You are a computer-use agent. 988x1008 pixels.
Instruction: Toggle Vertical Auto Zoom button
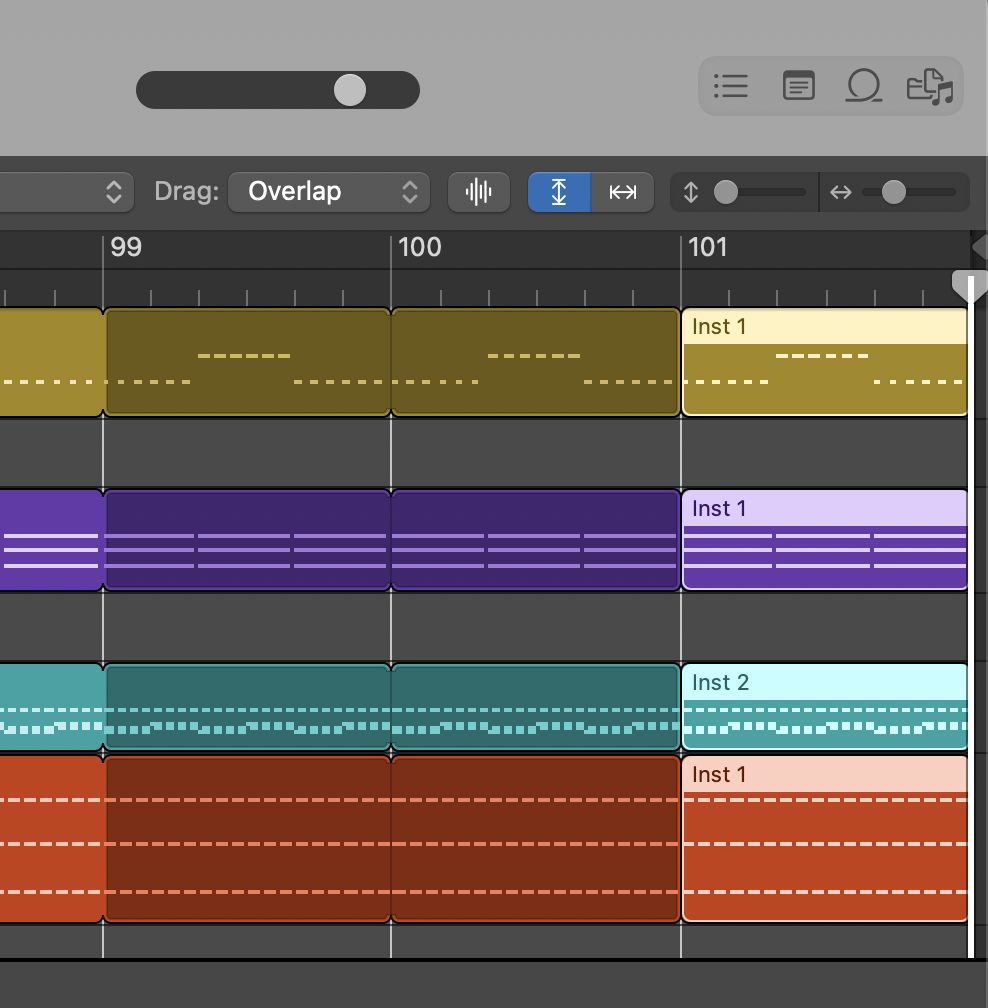(559, 192)
